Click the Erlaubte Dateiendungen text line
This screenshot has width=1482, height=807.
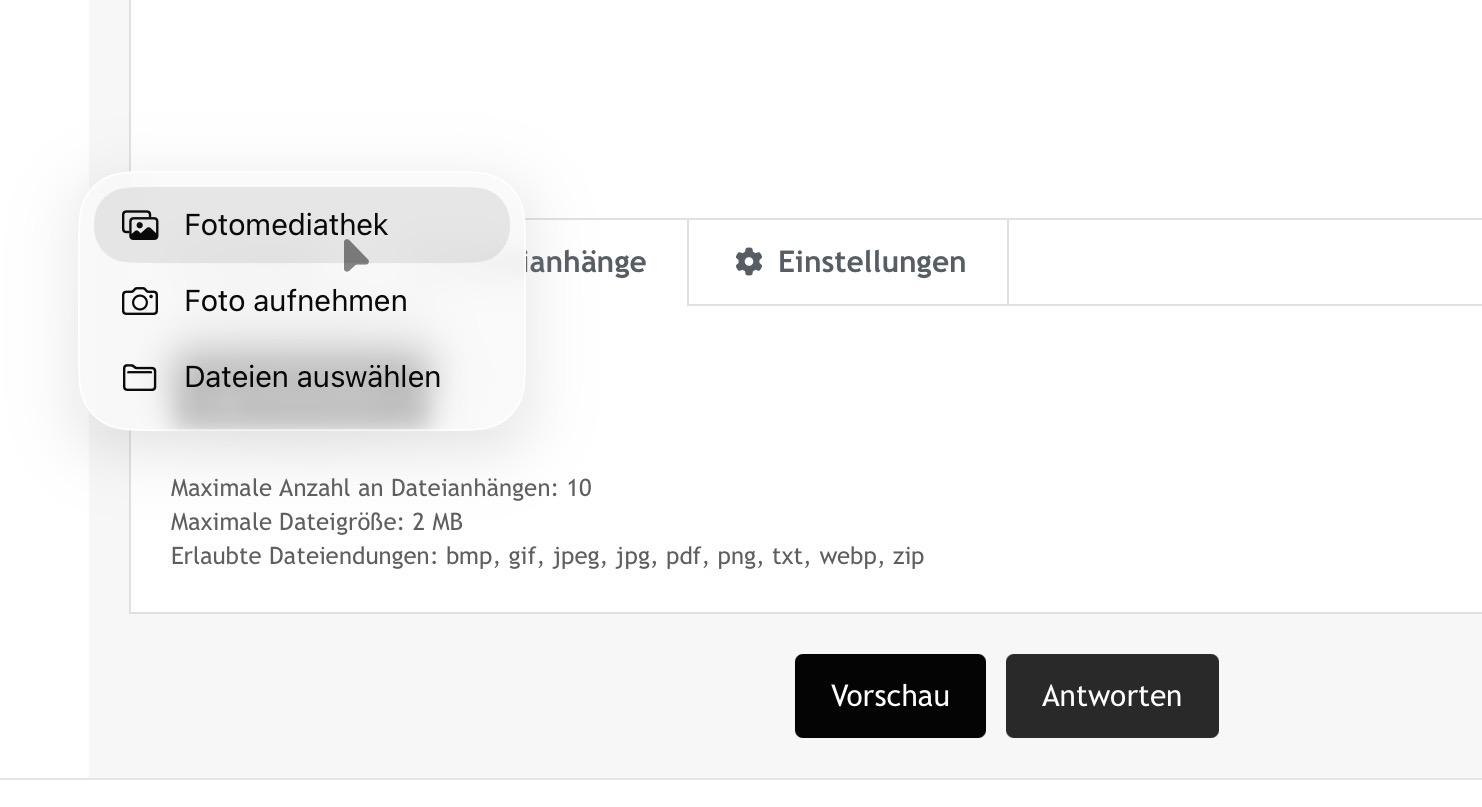[x=546, y=556]
